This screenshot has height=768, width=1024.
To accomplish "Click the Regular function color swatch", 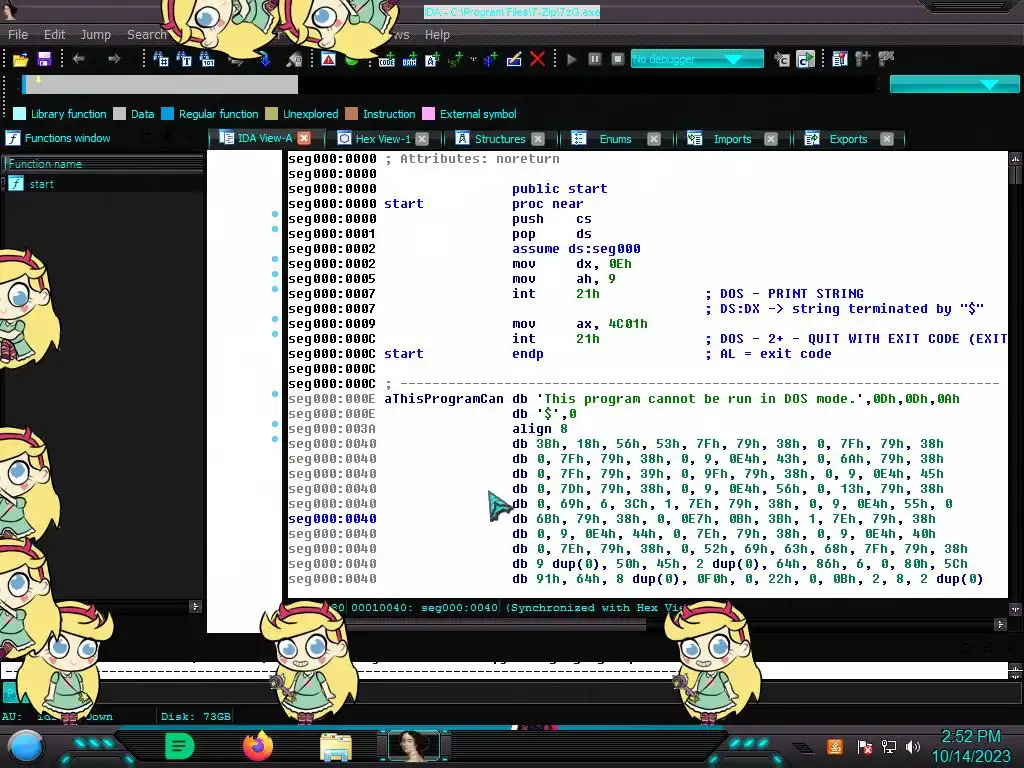I will tap(167, 114).
